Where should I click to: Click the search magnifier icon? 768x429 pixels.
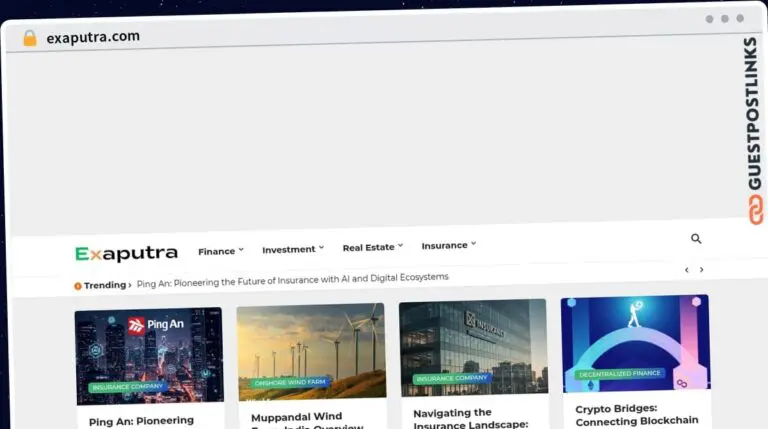click(696, 239)
